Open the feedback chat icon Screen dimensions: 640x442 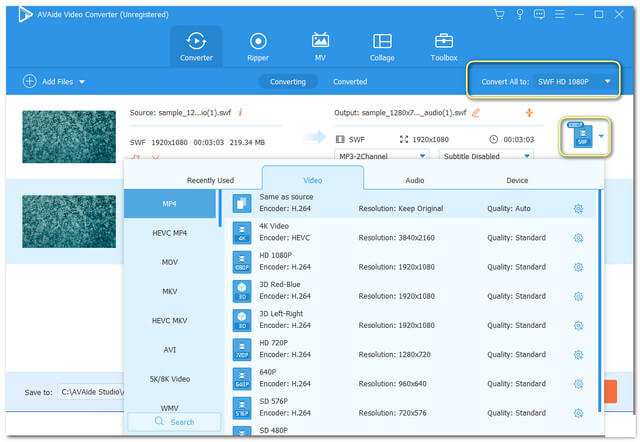point(539,15)
